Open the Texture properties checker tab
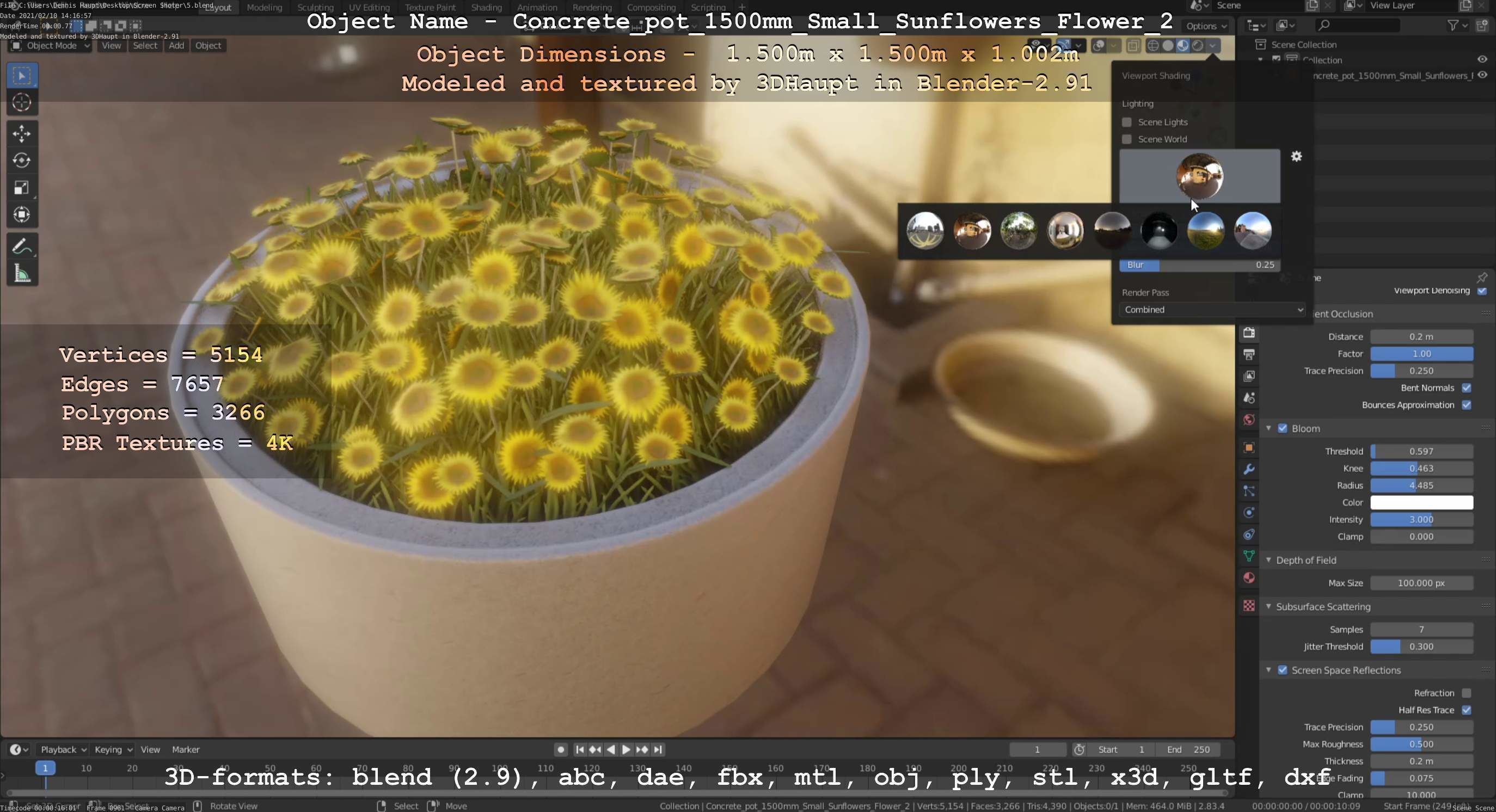This screenshot has height=812, width=1496. pos(1249,606)
